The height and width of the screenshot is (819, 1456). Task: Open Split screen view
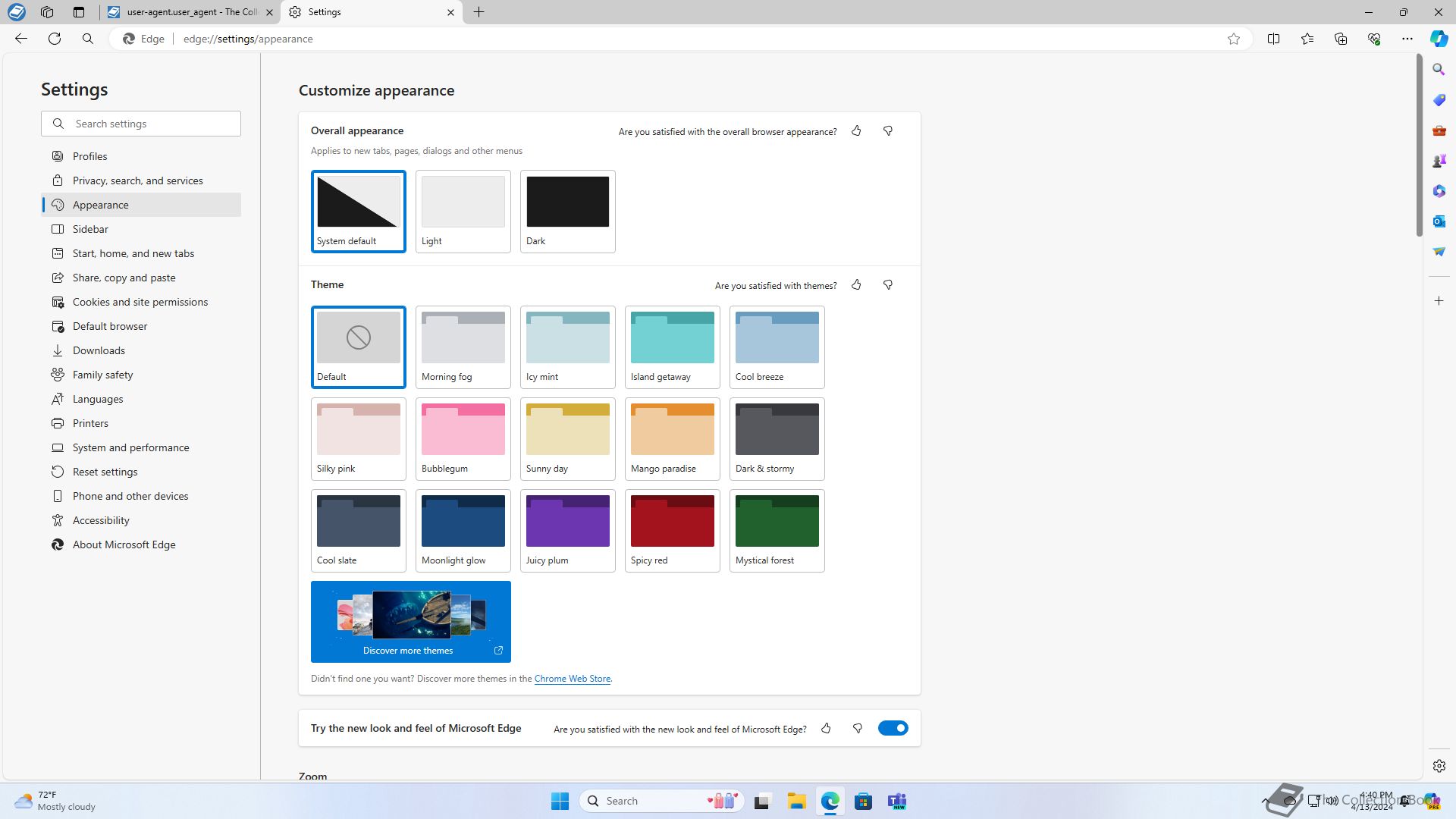click(1274, 39)
